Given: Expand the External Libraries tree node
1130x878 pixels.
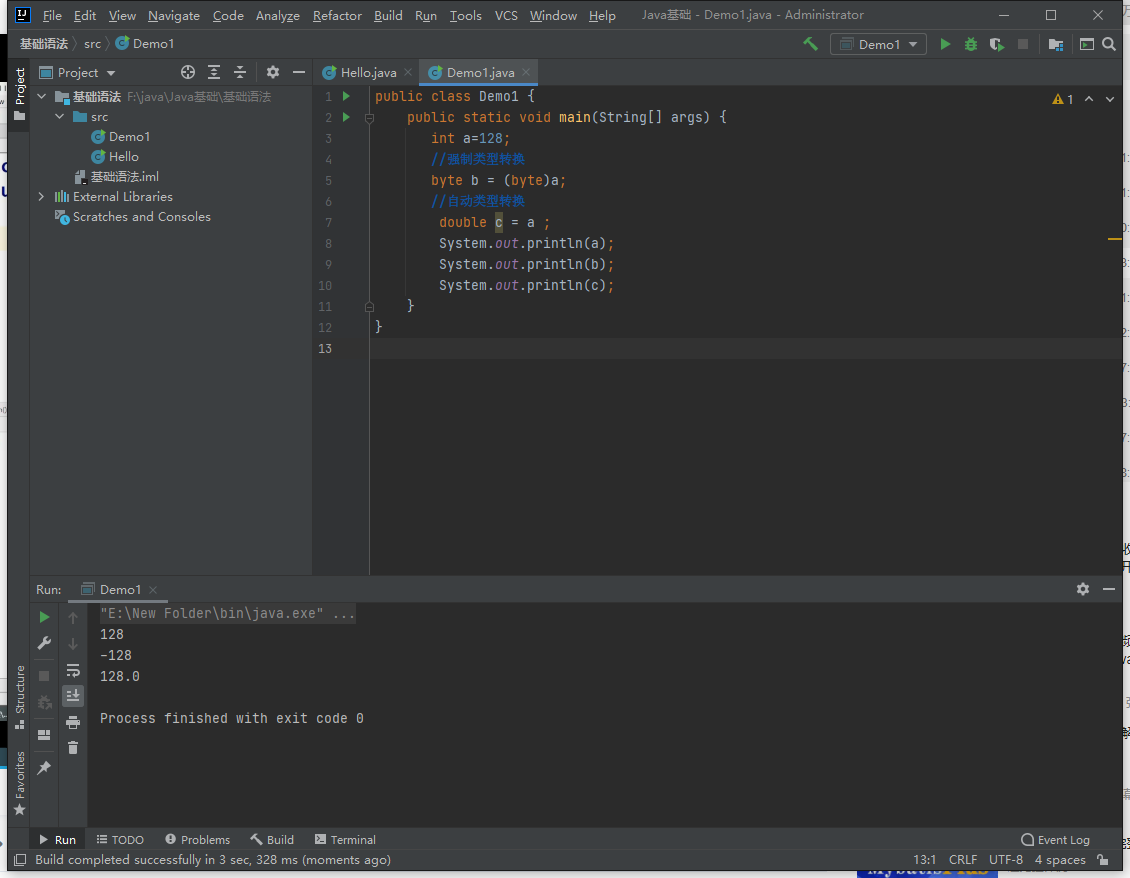Looking at the screenshot, I should [x=41, y=197].
